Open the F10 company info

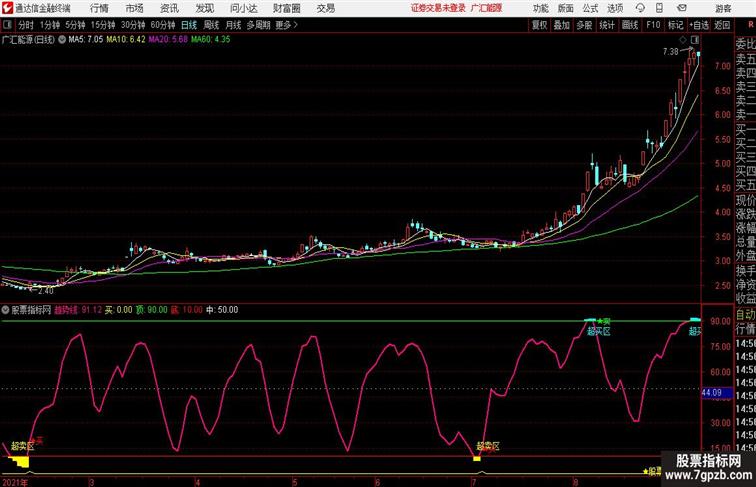click(x=653, y=25)
